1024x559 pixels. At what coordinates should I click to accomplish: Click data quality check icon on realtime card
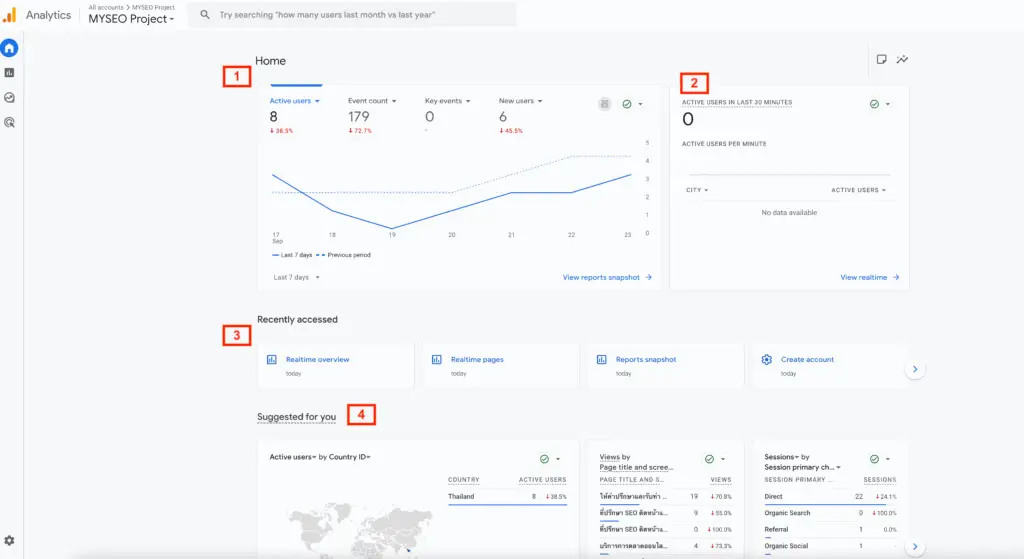point(874,104)
